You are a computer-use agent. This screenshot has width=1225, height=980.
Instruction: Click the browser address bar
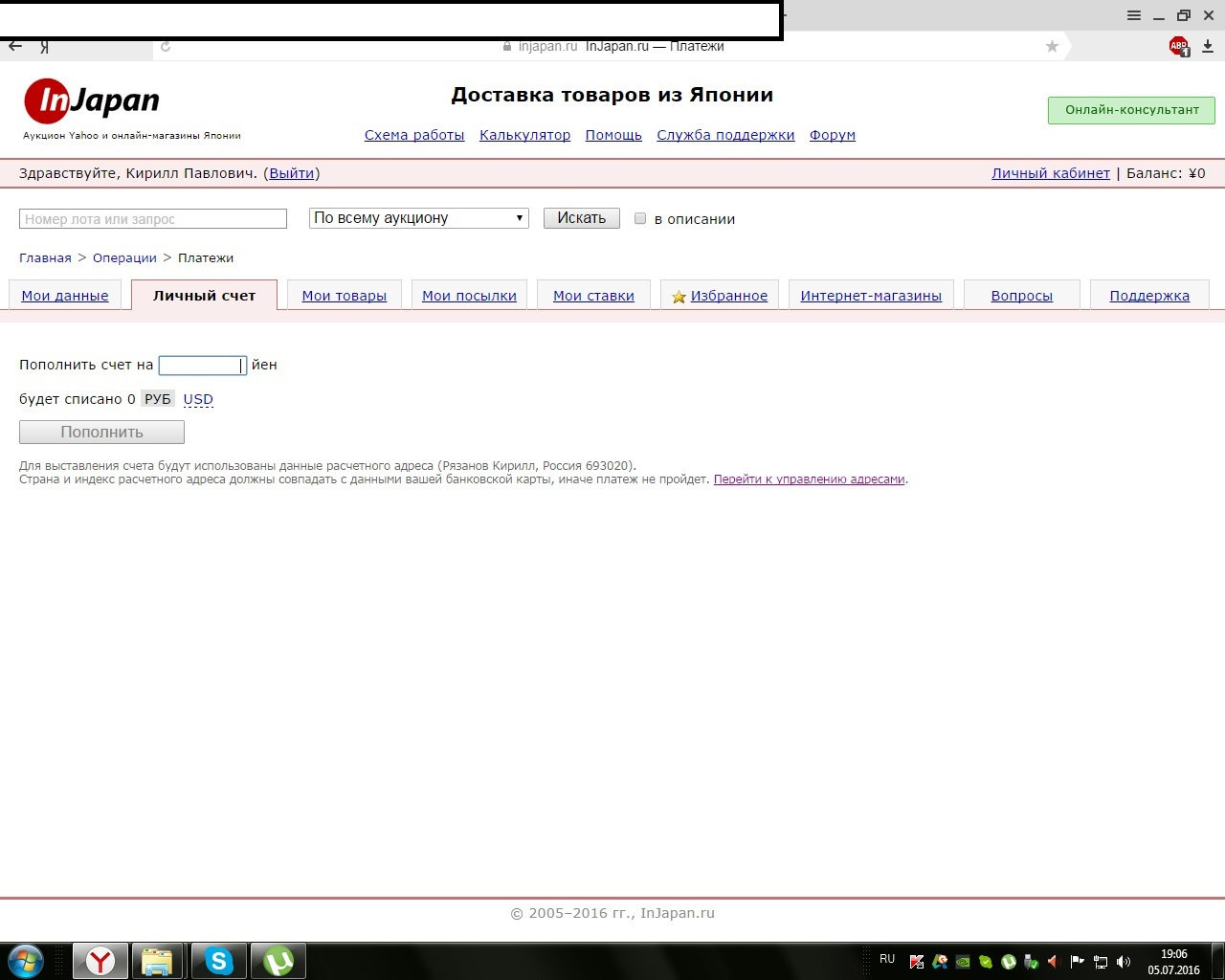click(612, 46)
